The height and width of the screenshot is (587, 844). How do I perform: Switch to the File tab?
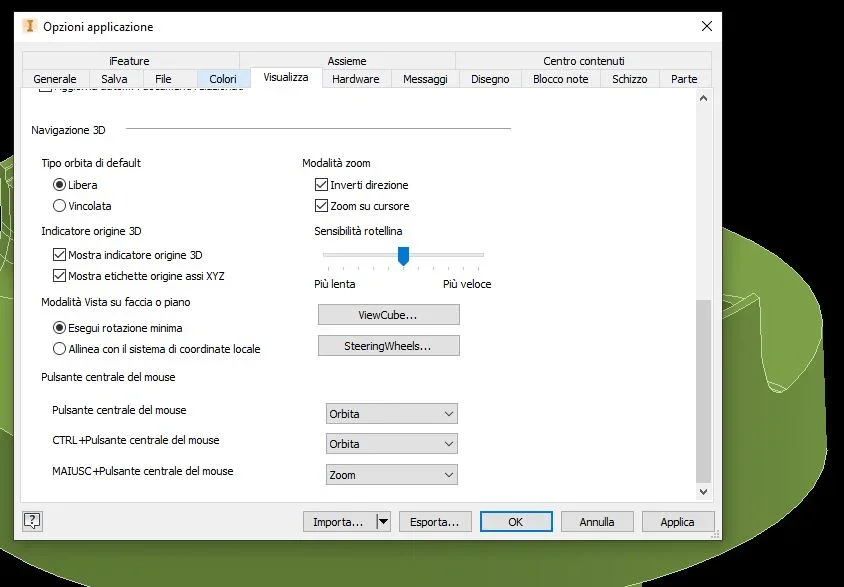pyautogui.click(x=163, y=79)
